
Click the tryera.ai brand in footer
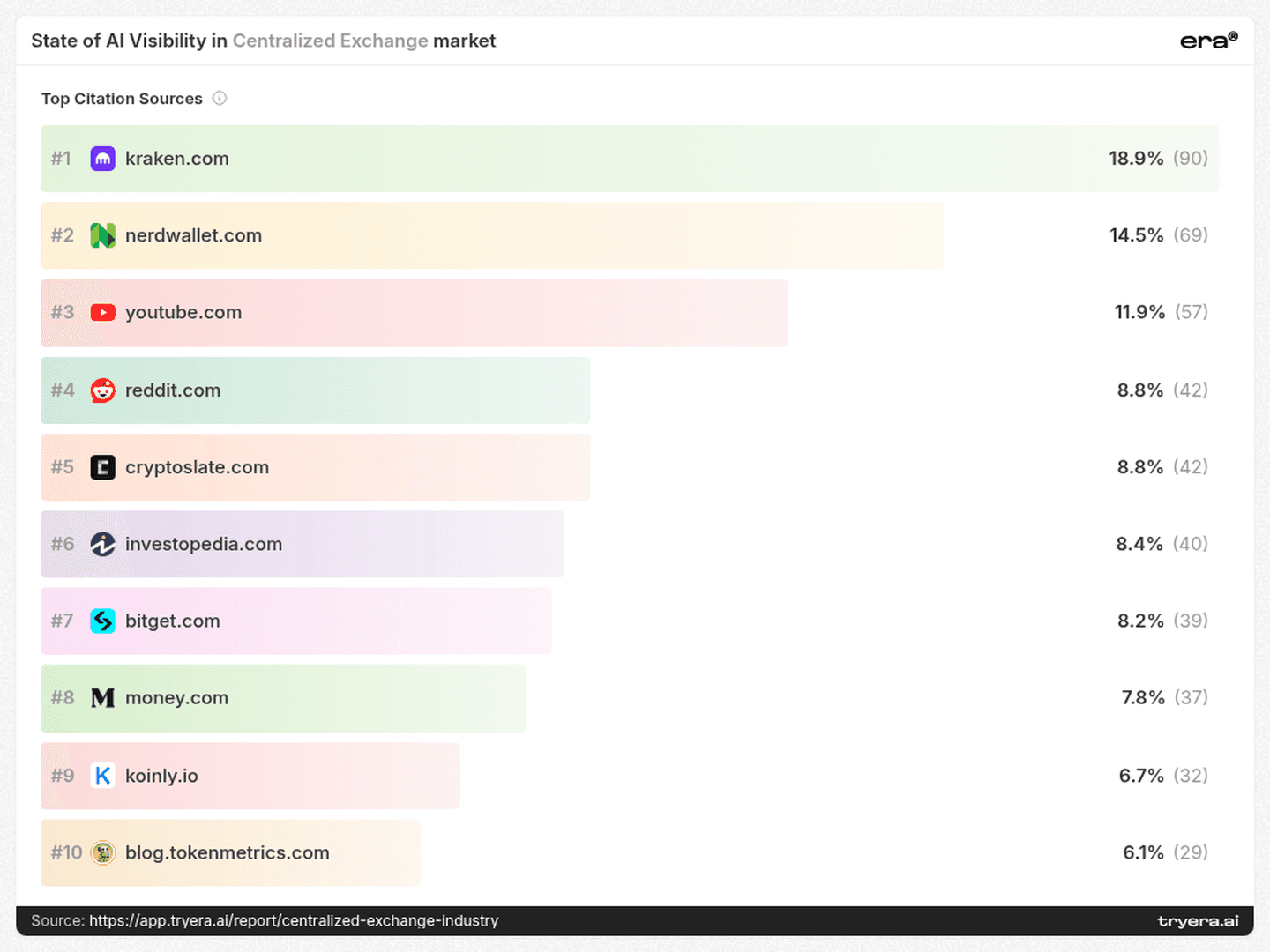coord(1199,921)
